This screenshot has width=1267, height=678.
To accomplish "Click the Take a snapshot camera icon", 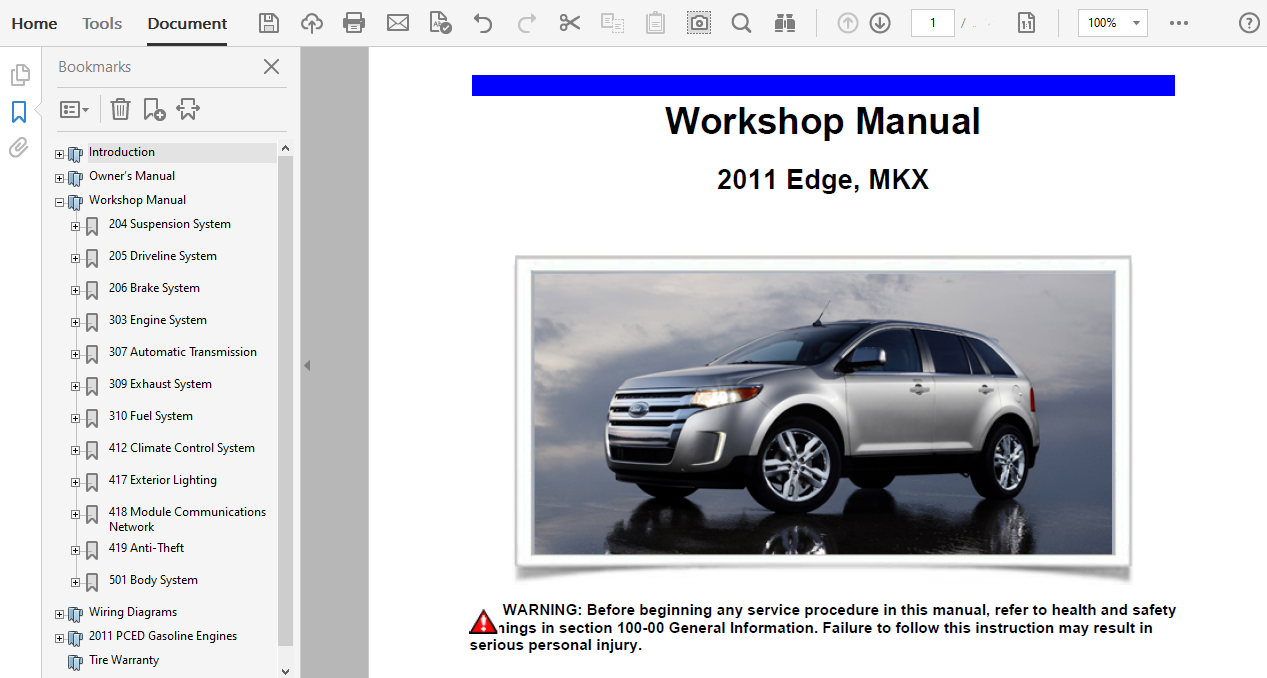I will pos(699,23).
